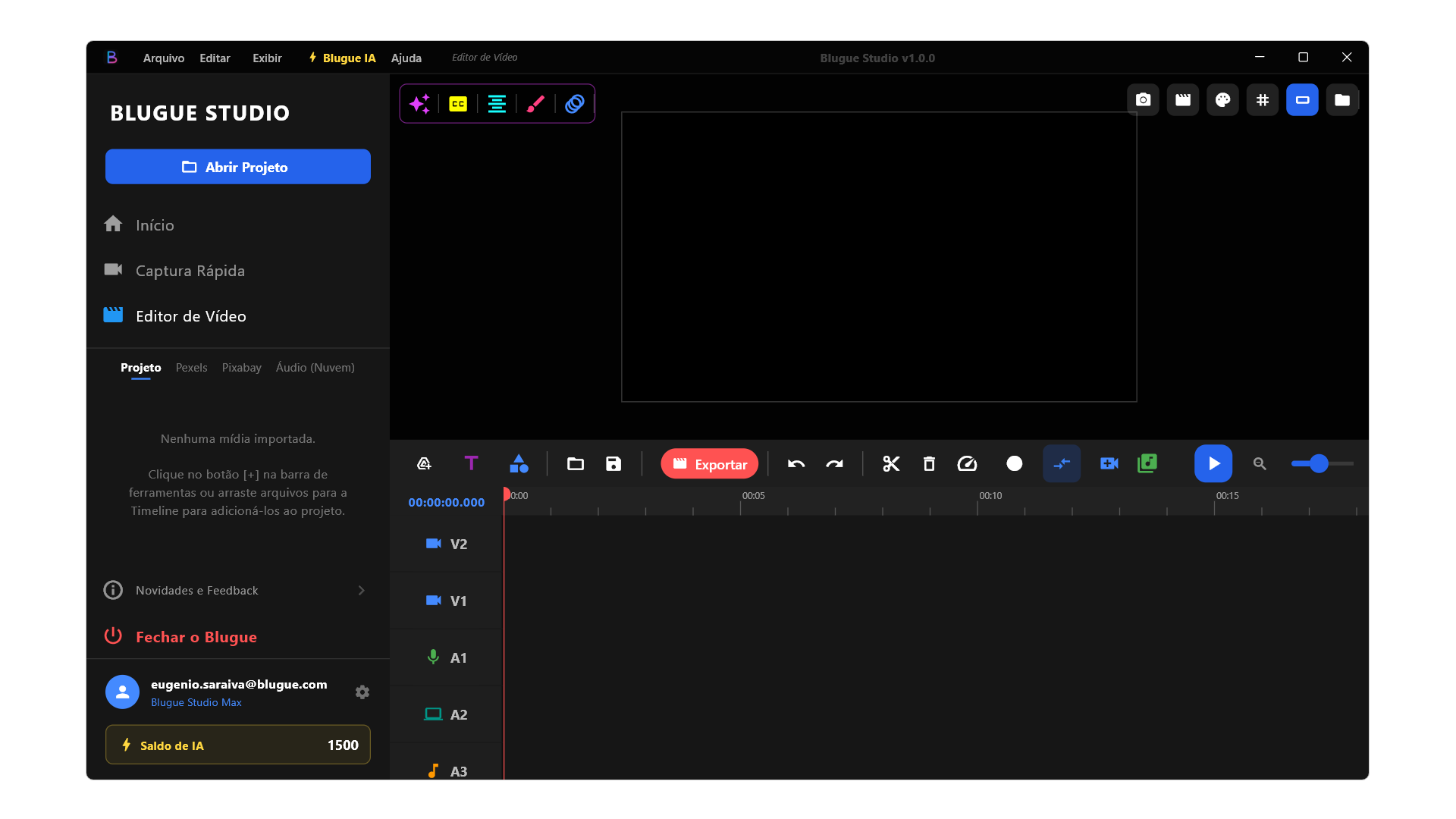Toggle the highlighted aspect ratio button
1456x819 pixels.
click(x=1302, y=100)
